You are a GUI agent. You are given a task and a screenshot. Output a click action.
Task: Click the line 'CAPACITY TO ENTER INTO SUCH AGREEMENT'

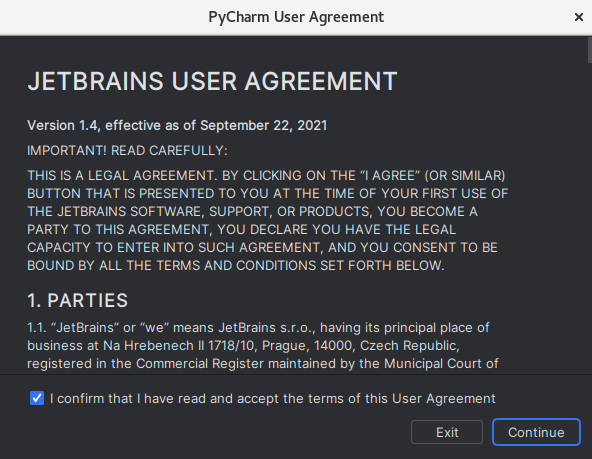[262, 248]
